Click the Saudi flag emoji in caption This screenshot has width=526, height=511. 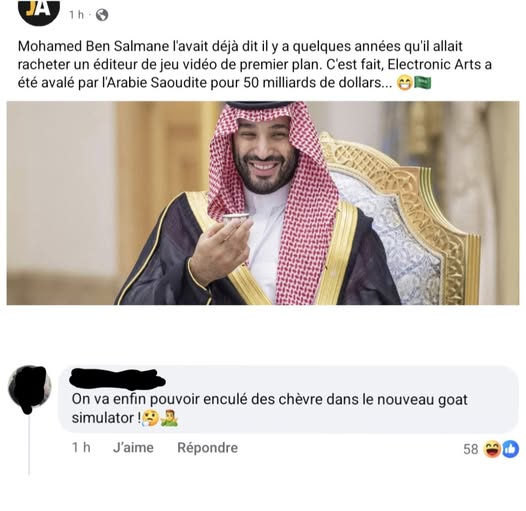click(423, 83)
